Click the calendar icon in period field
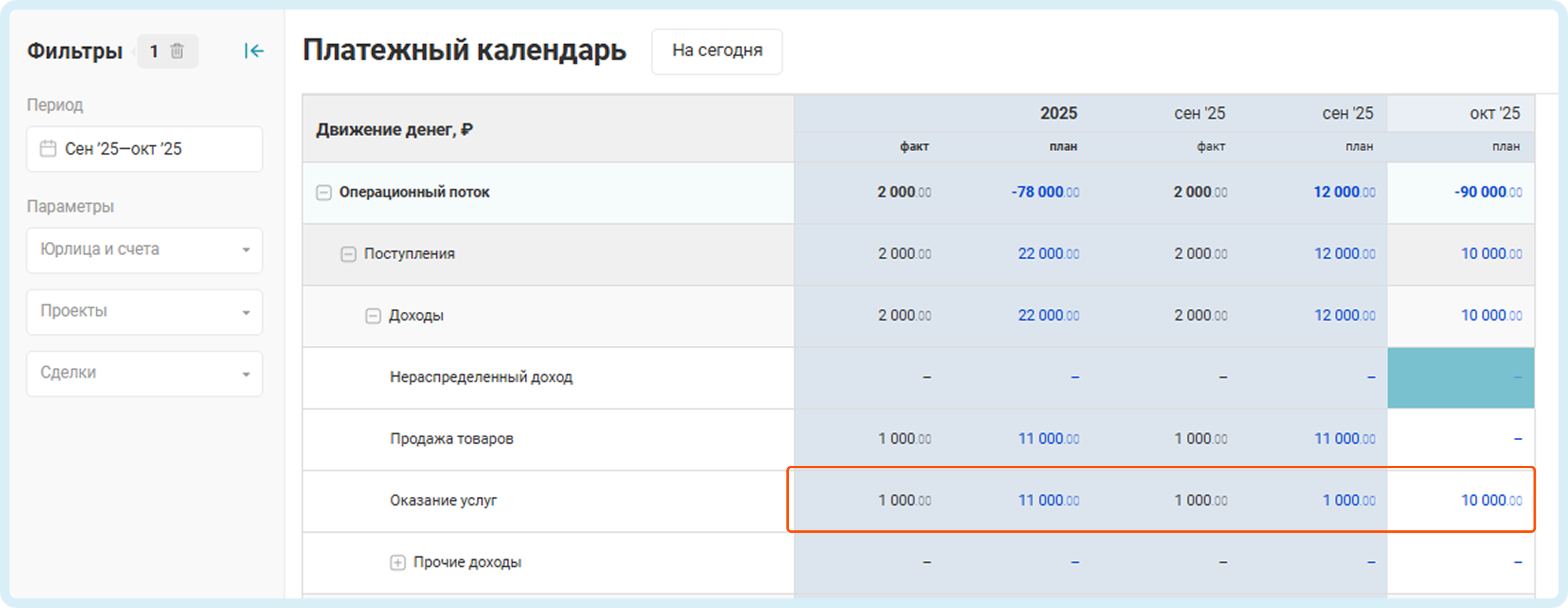1568x608 pixels. tap(47, 149)
